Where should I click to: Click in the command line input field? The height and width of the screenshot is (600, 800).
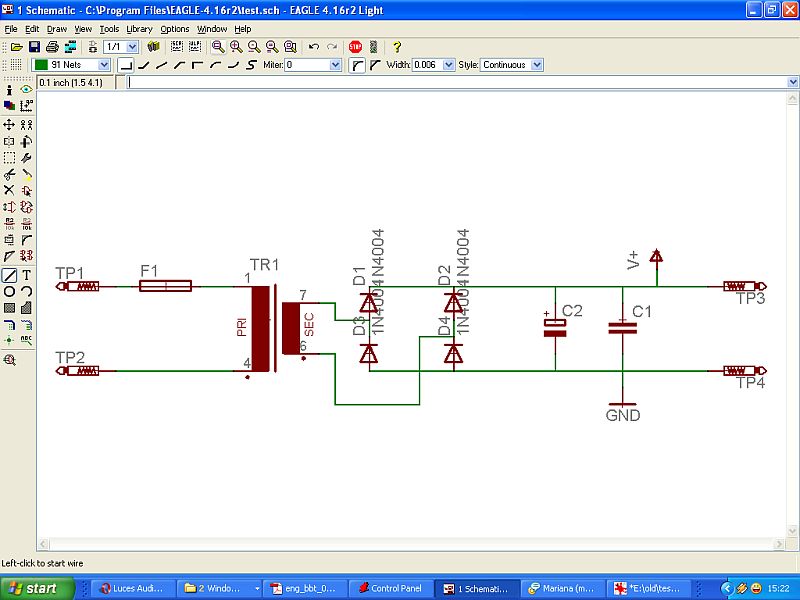(457, 82)
